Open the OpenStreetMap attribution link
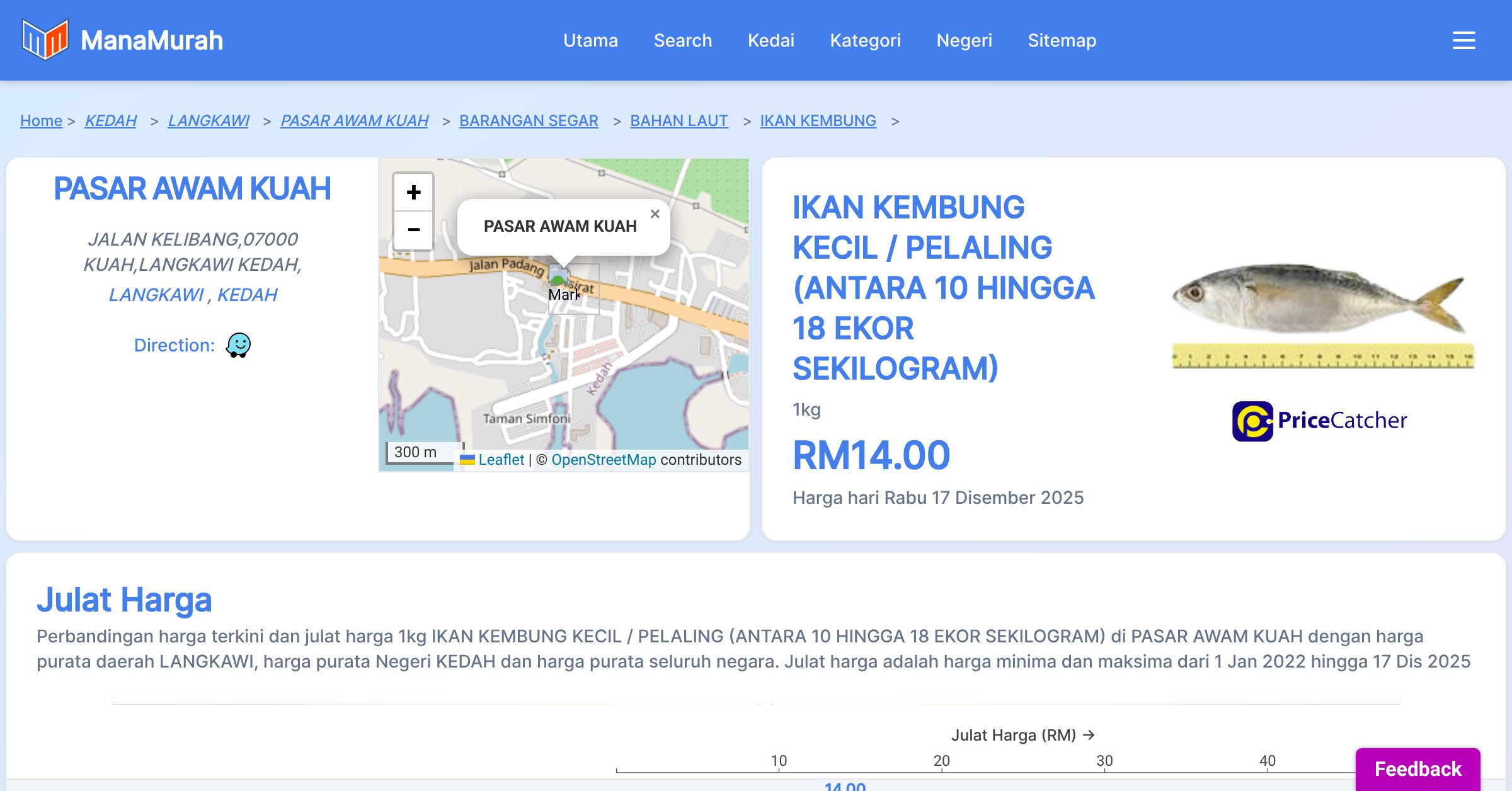This screenshot has height=791, width=1512. pyautogui.click(x=603, y=460)
